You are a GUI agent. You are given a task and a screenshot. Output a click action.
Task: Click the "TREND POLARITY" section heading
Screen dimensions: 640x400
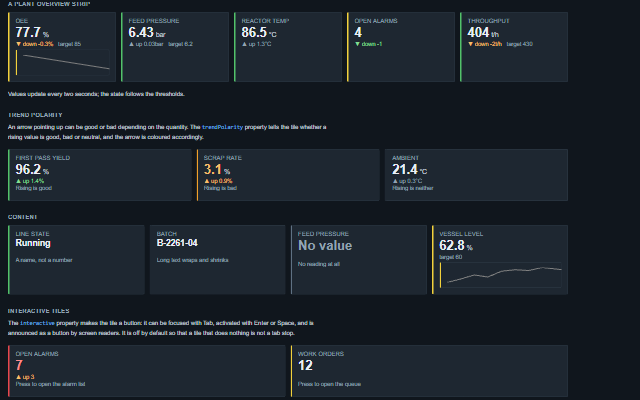[35, 115]
